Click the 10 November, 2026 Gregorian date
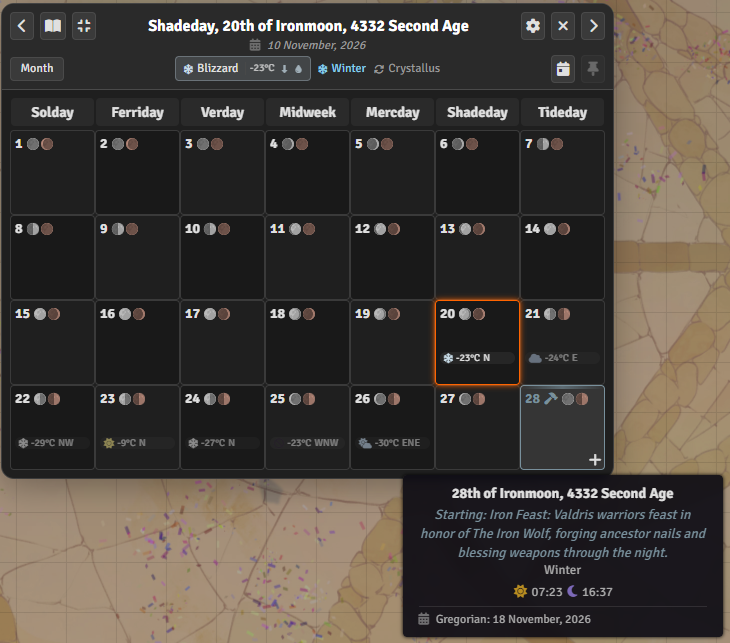This screenshot has width=730, height=643. (x=317, y=45)
